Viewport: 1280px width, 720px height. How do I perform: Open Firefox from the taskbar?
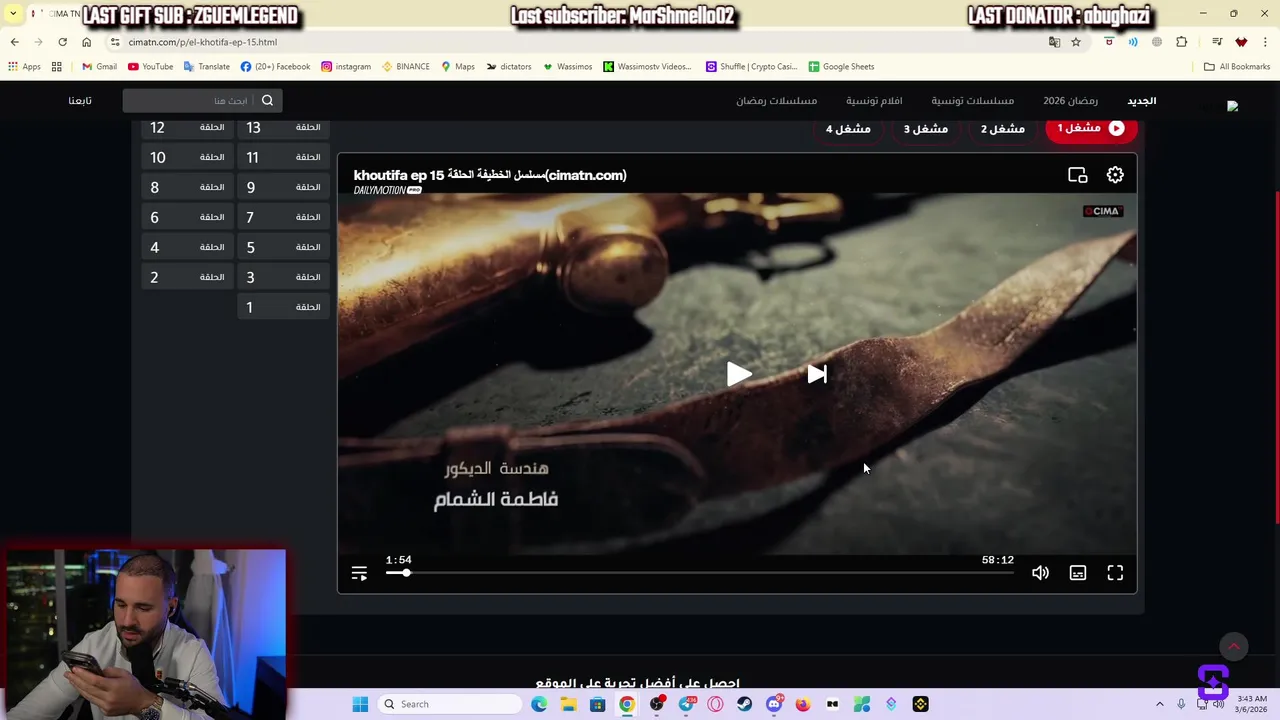click(x=803, y=704)
